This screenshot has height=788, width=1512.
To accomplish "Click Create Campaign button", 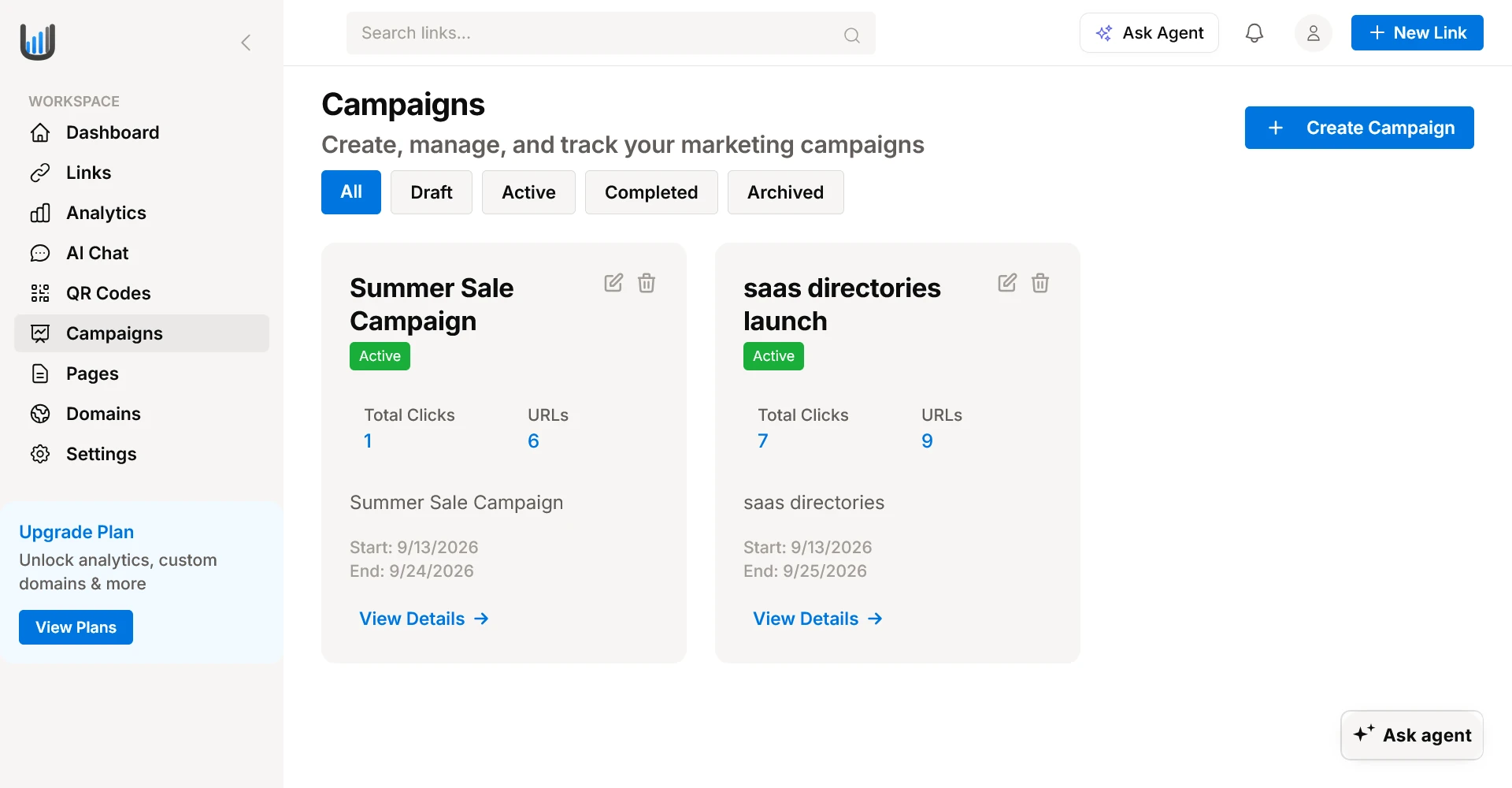I will pyautogui.click(x=1359, y=128).
